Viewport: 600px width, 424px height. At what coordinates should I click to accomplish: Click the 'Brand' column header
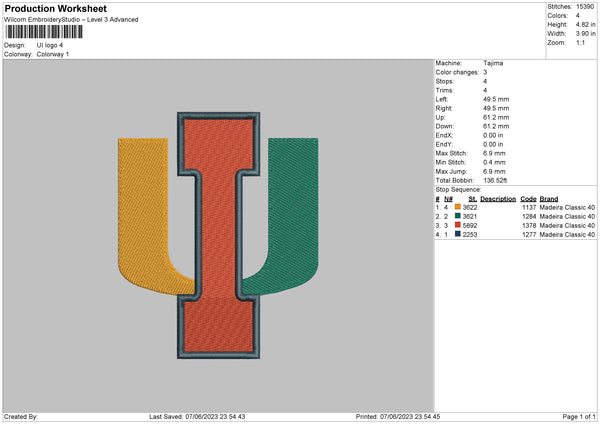pyautogui.click(x=549, y=199)
